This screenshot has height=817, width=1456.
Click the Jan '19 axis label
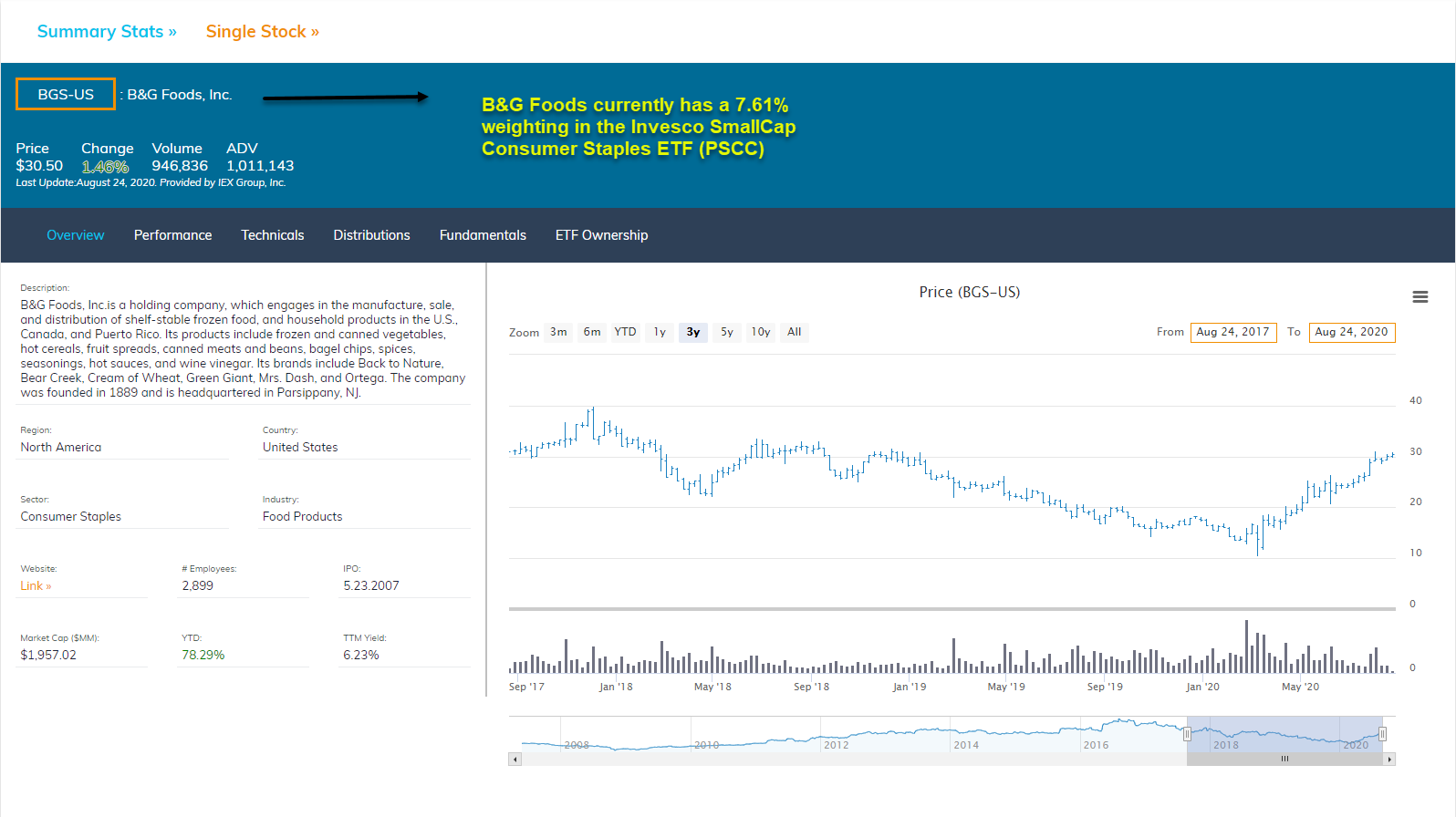pos(910,687)
